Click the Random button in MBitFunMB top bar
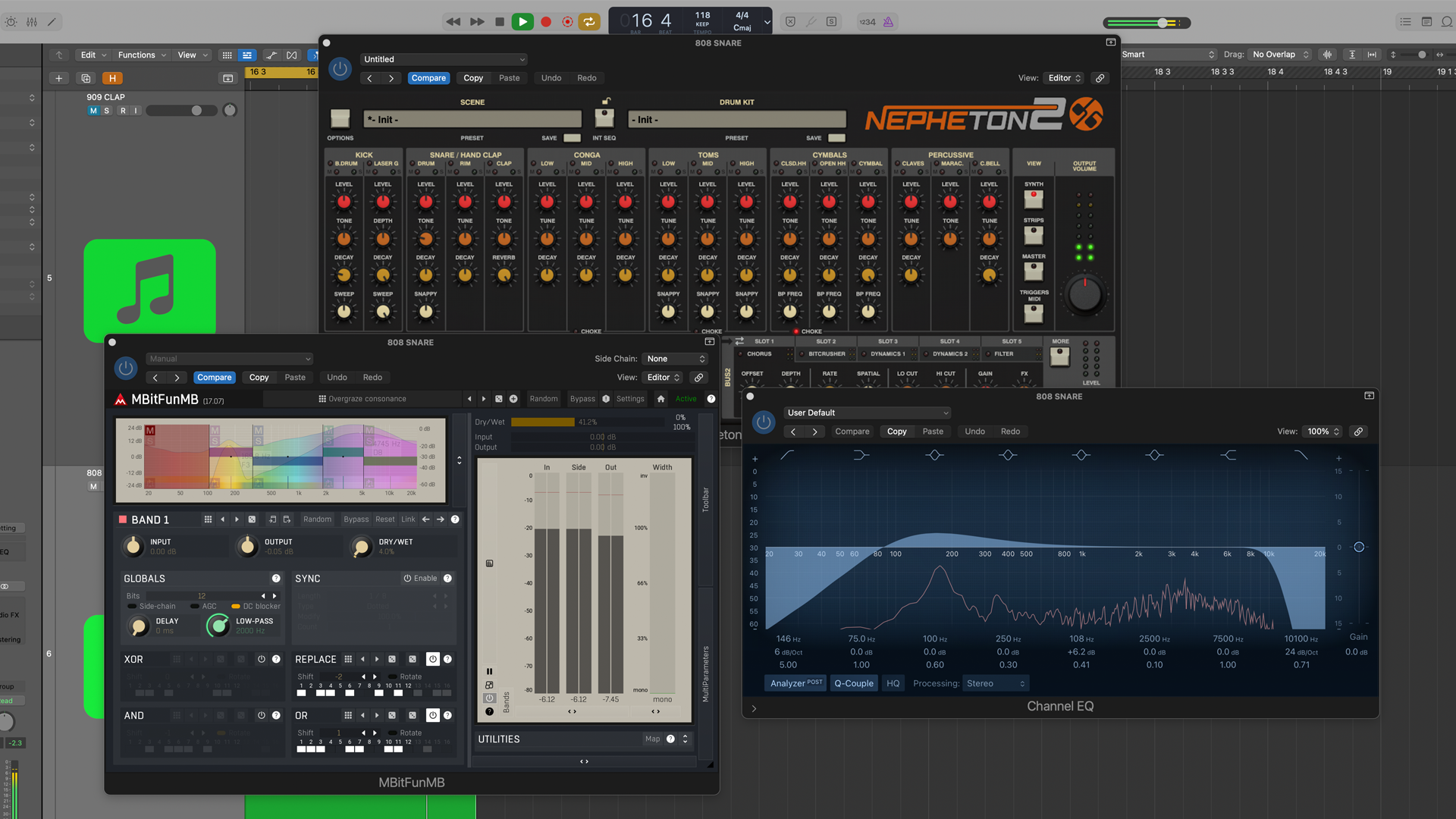This screenshot has height=819, width=1456. [544, 399]
